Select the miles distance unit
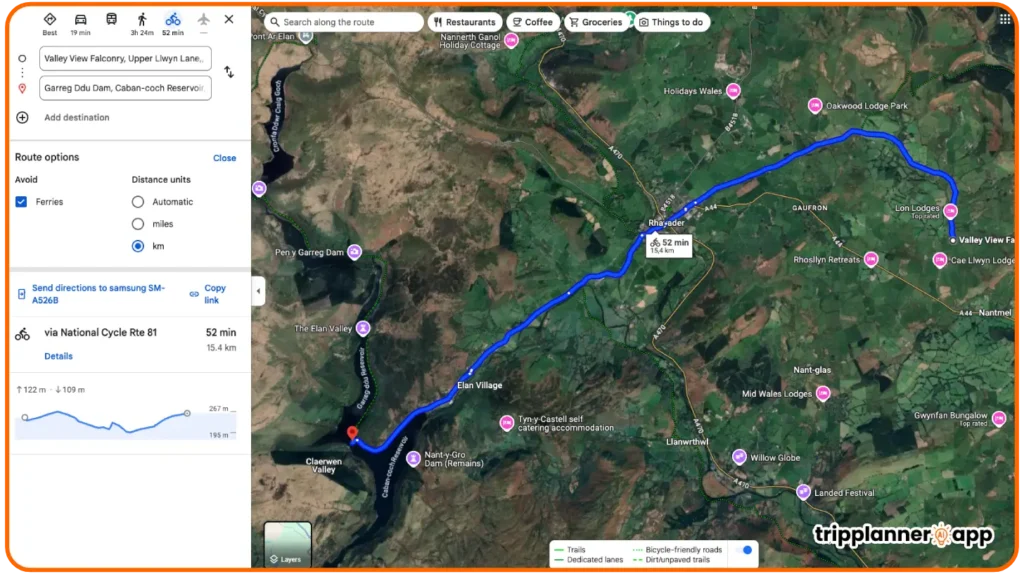This screenshot has width=1024, height=574. 138,224
